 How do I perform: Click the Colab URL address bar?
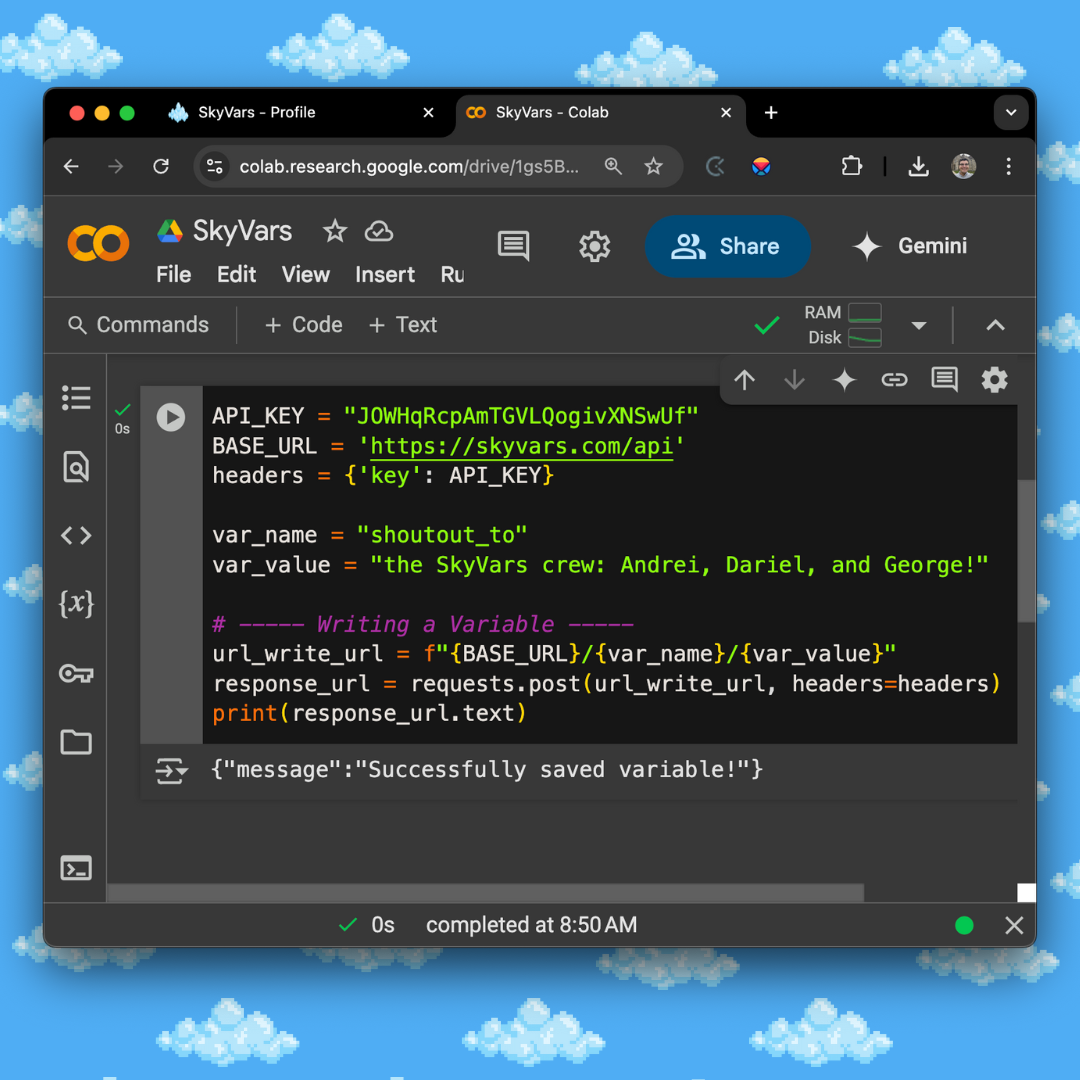[x=408, y=166]
